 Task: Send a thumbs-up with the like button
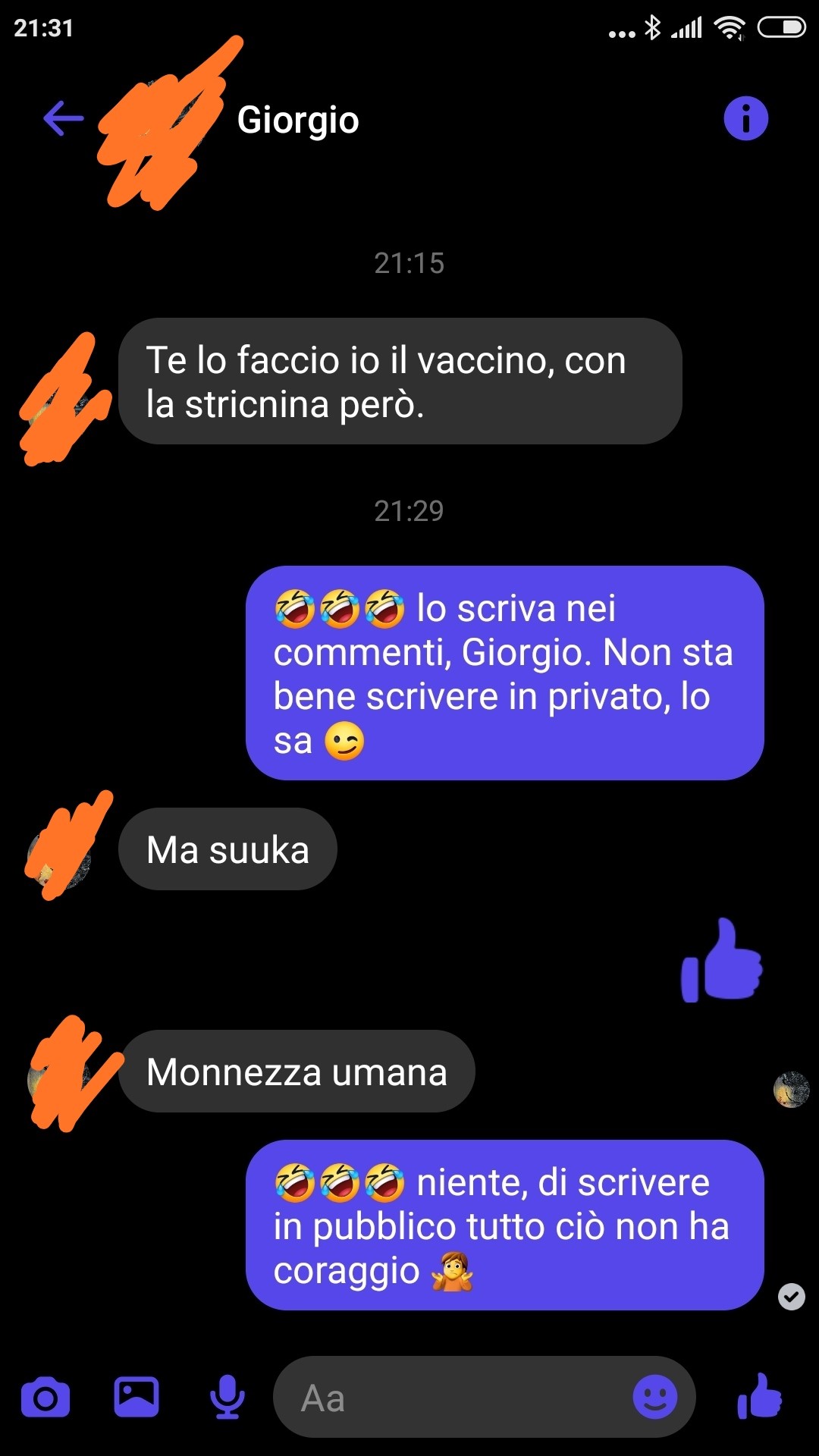(759, 1396)
